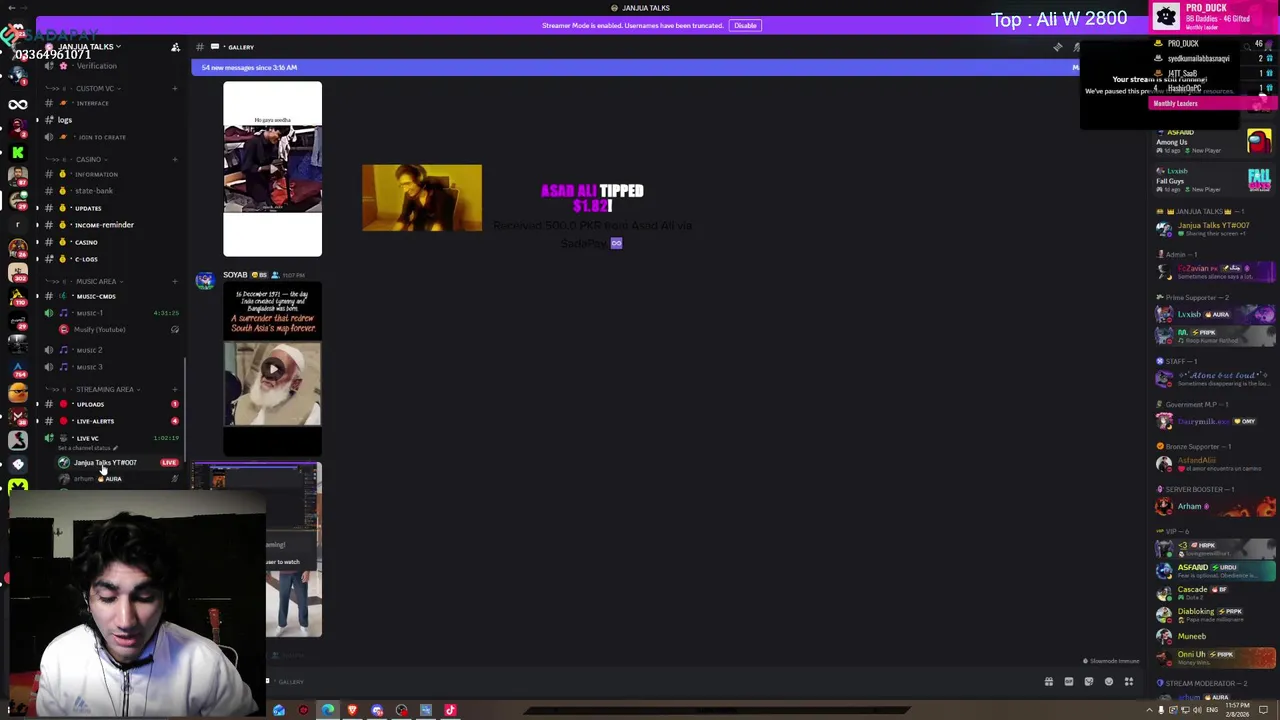1280x720 pixels.
Task: Launch Microsoft Edge from the taskbar
Action: 328,711
